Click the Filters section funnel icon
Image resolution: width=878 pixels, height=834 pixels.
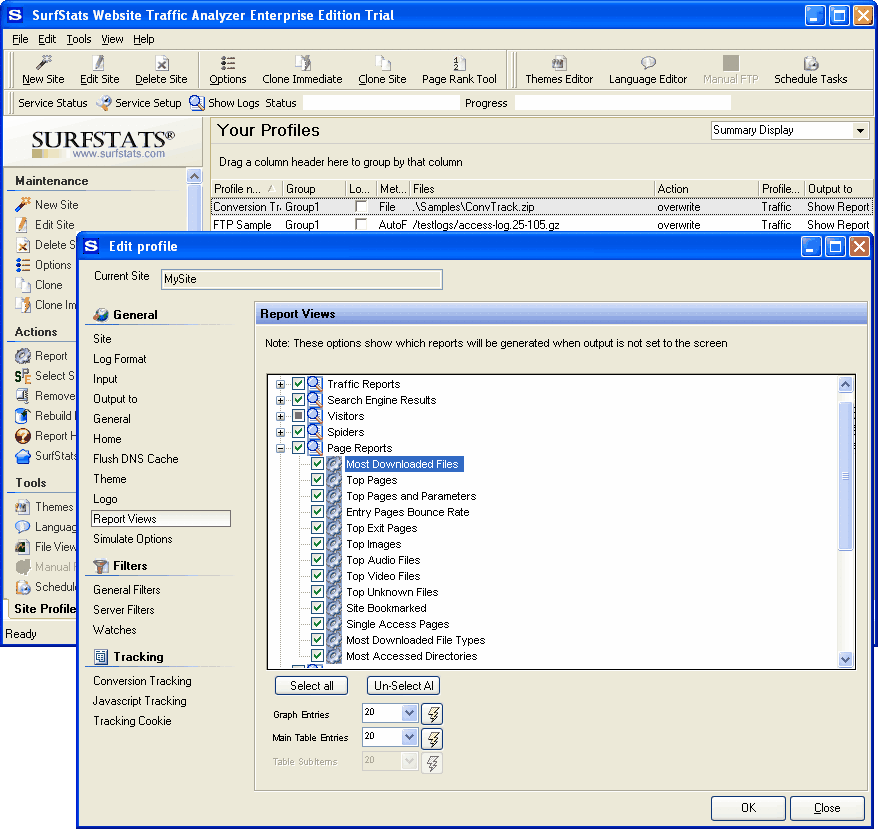click(x=101, y=566)
